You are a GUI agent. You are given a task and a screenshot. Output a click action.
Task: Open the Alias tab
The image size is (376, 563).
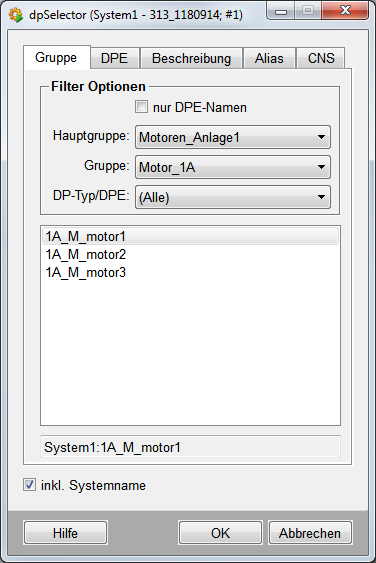[x=269, y=58]
